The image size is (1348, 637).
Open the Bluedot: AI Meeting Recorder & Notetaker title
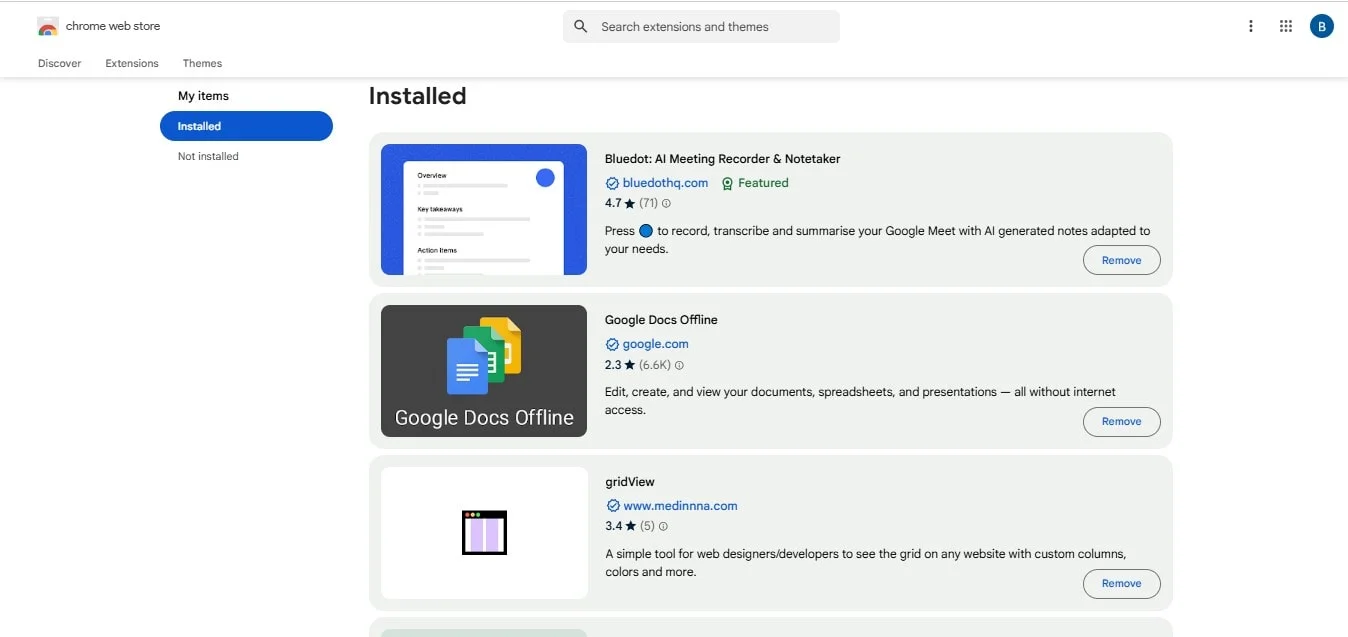pyautogui.click(x=722, y=159)
